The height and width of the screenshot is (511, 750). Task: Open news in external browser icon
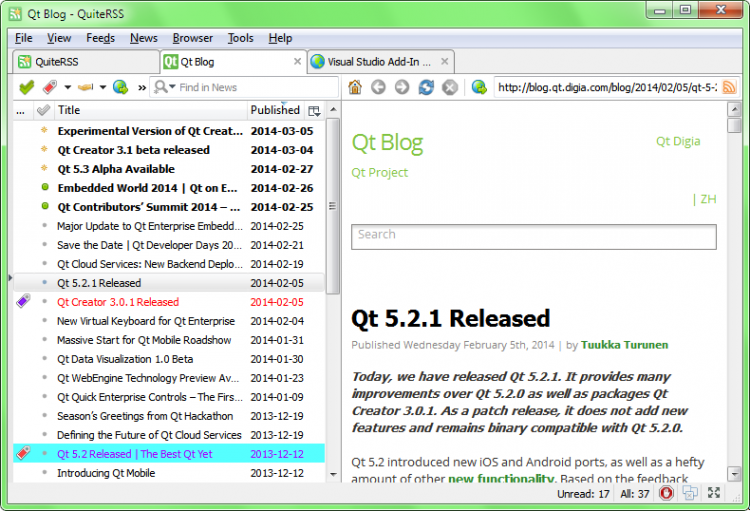click(x=120, y=87)
